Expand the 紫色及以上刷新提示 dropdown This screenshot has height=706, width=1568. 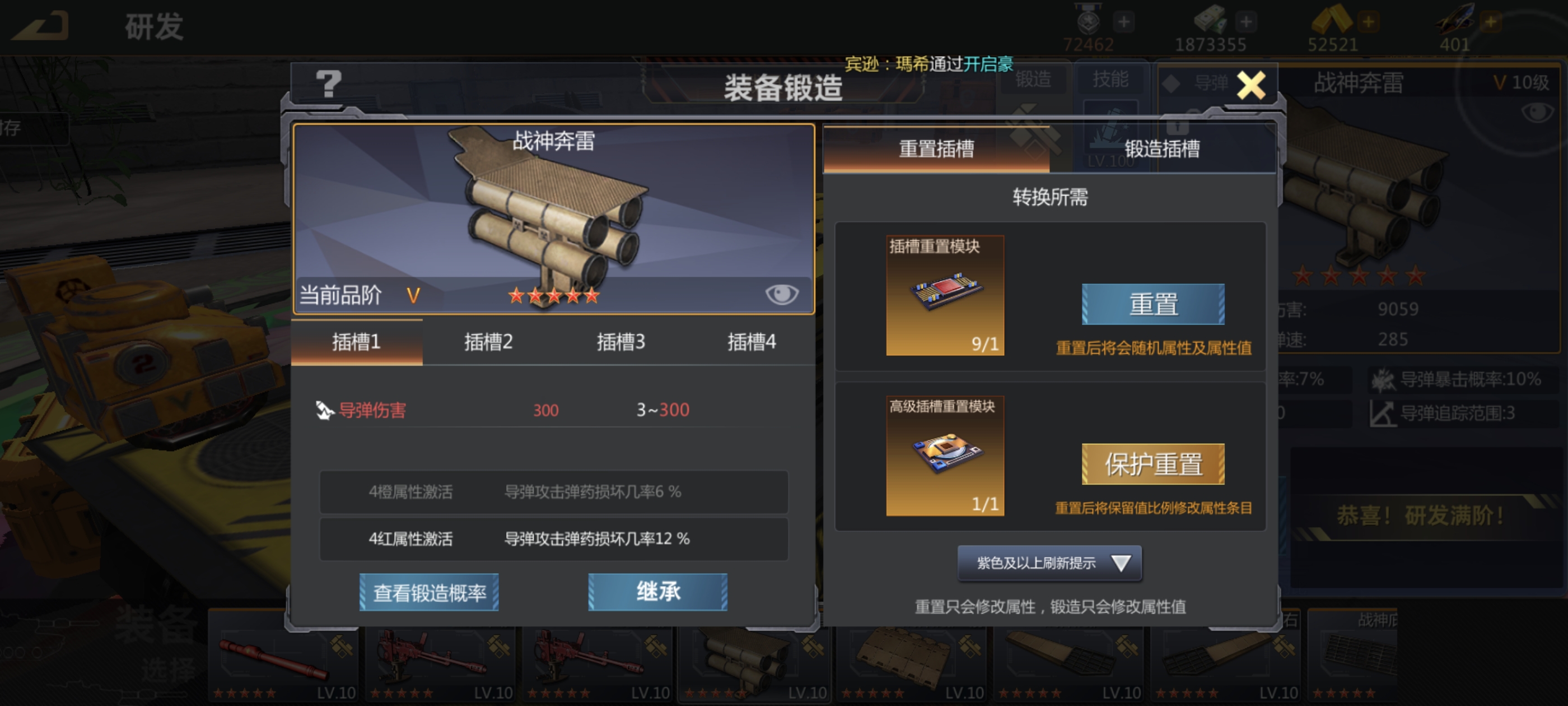[x=1049, y=563]
